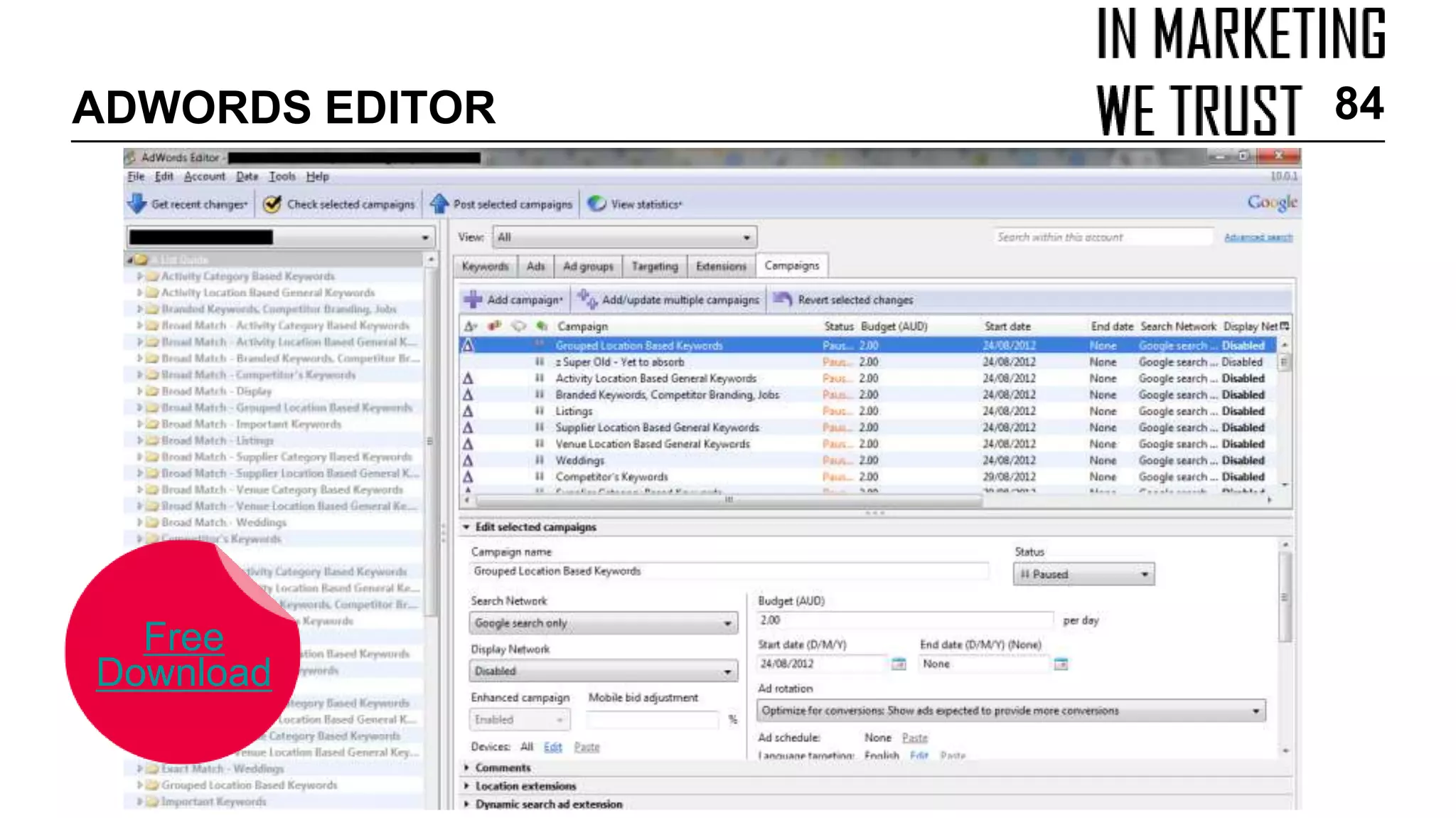The image size is (1456, 818).
Task: Click the warning icon on Listings row
Action: 468,411
